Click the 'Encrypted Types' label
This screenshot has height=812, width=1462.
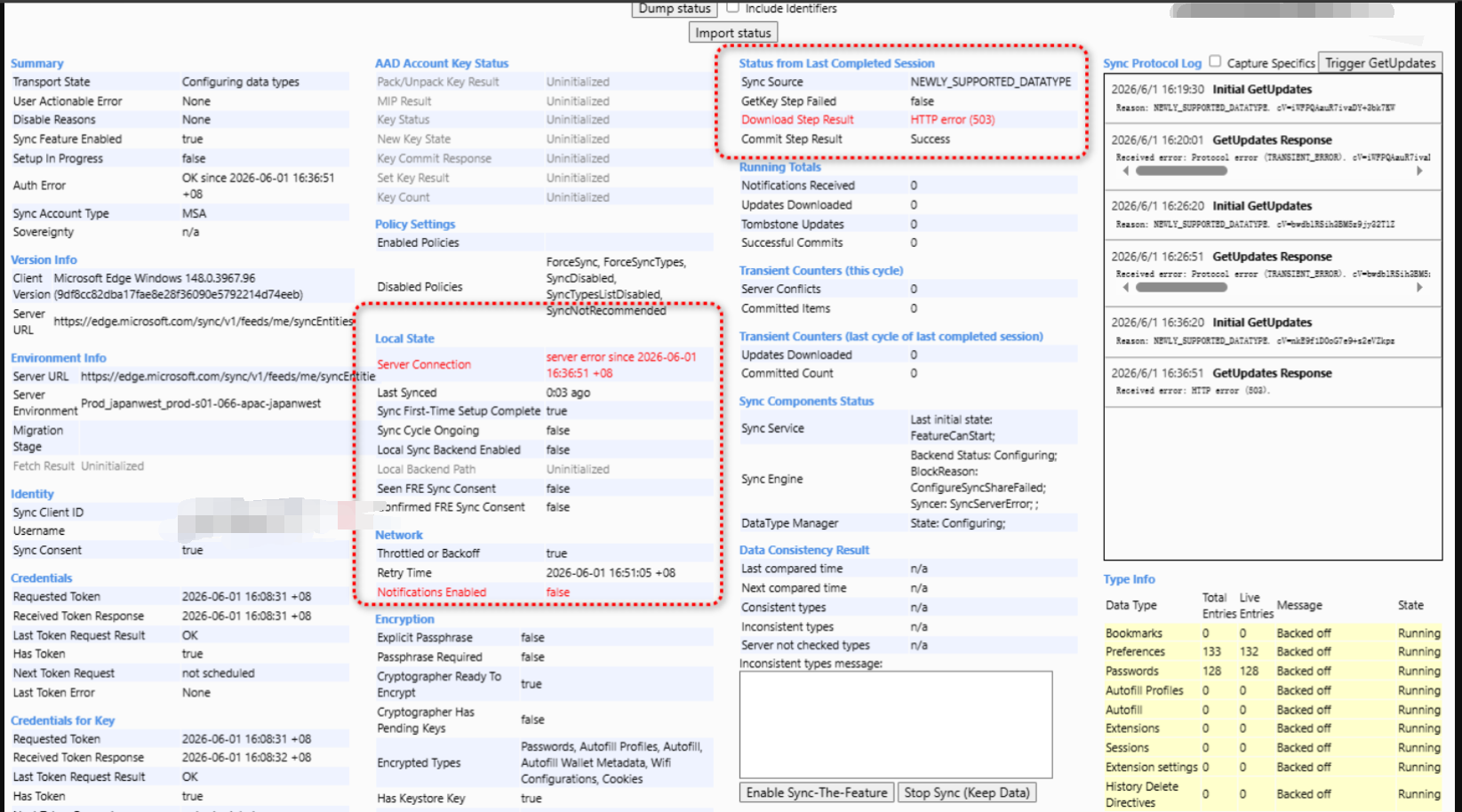(x=419, y=763)
